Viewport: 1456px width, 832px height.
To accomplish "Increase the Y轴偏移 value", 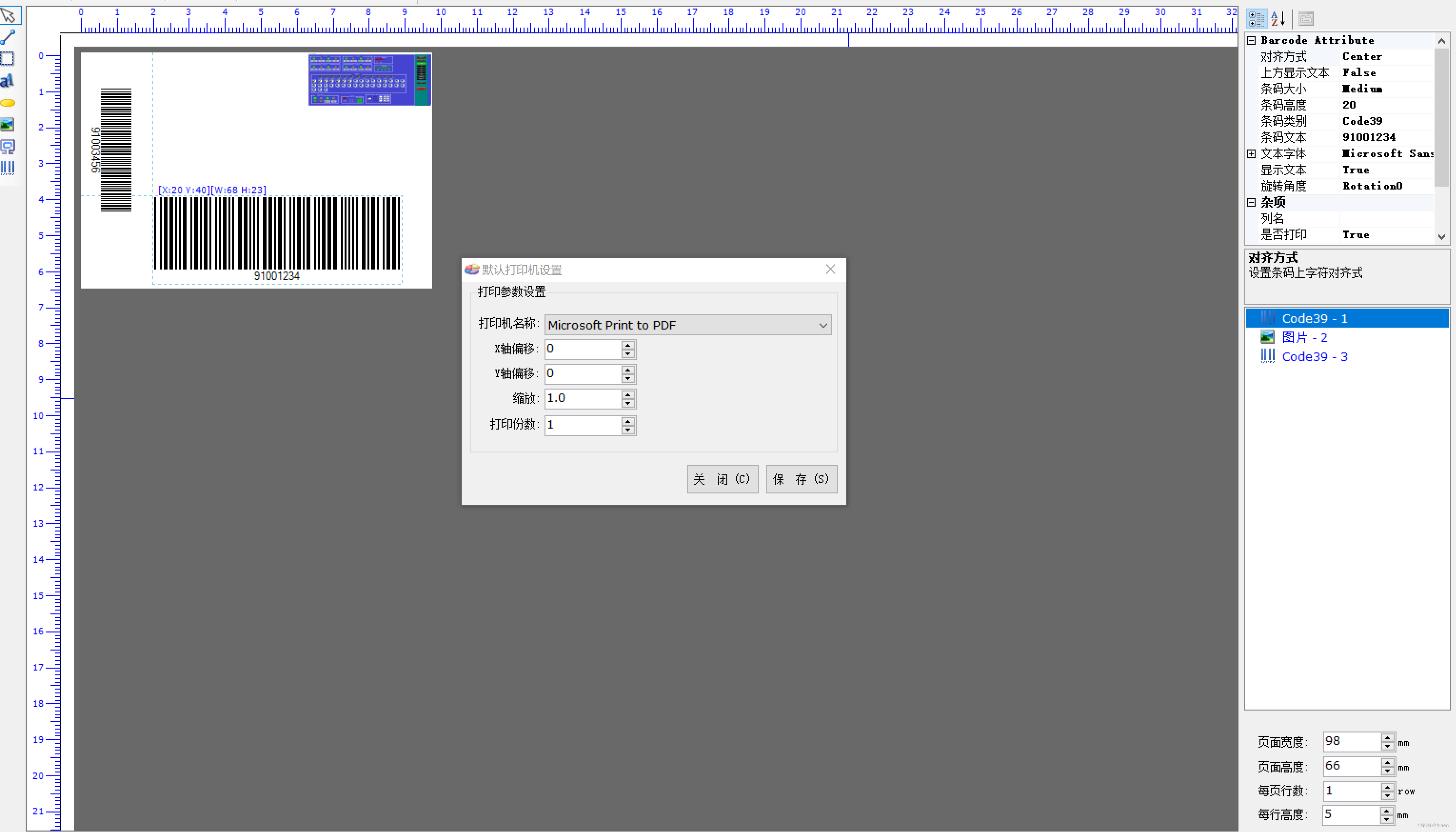I will click(x=628, y=371).
